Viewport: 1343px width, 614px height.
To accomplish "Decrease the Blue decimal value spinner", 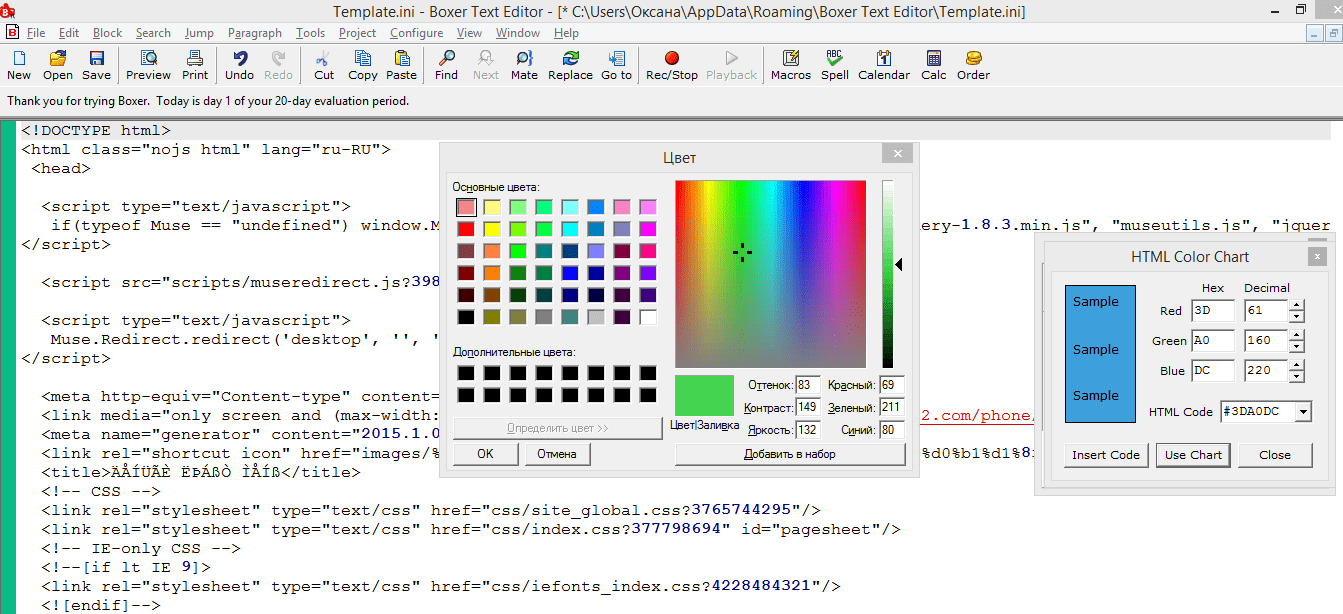I will pyautogui.click(x=1297, y=376).
